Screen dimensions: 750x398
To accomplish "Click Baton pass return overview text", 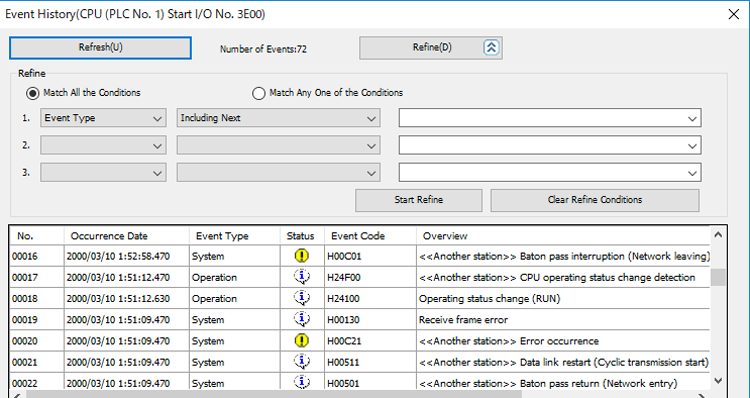I will [x=548, y=383].
